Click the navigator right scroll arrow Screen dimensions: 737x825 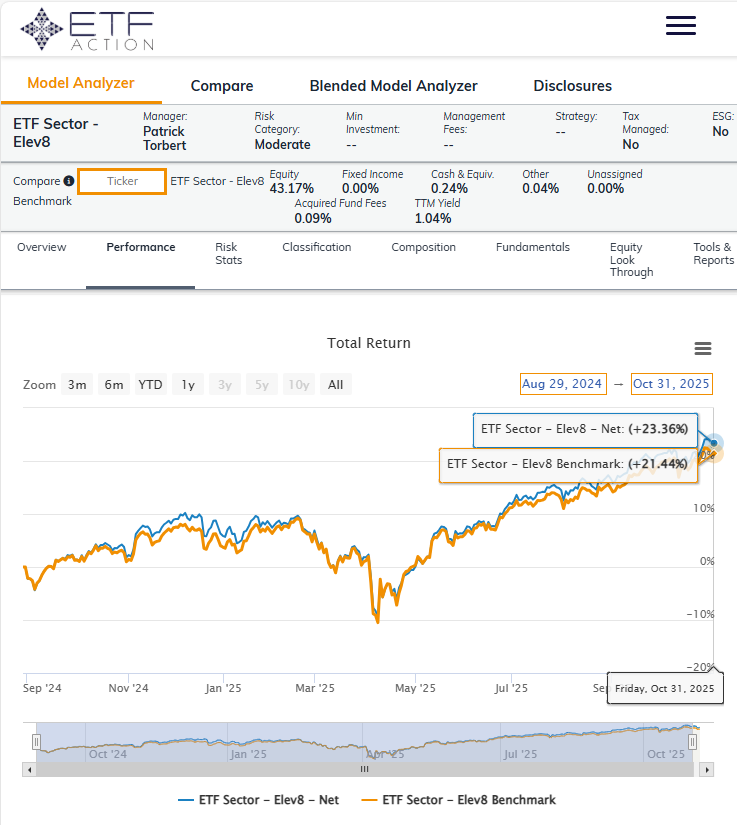pos(708,770)
